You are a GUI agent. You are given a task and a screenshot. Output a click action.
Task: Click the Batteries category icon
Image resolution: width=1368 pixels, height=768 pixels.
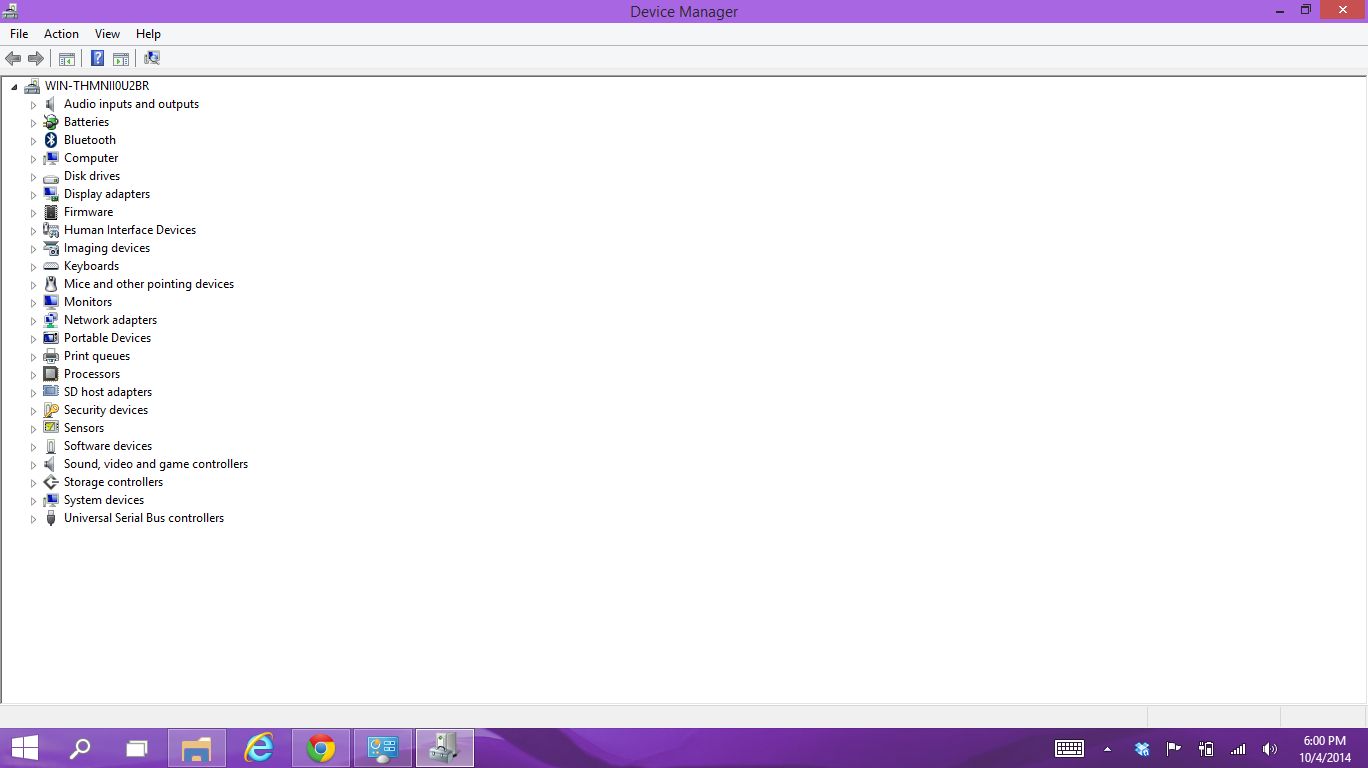[51, 122]
